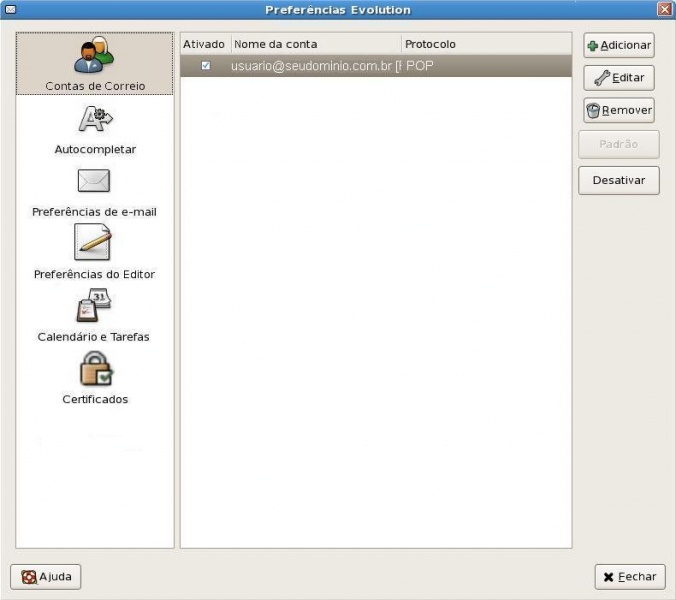The image size is (676, 600).
Task: Close the Preferências Evolution window
Action: pos(664,9)
